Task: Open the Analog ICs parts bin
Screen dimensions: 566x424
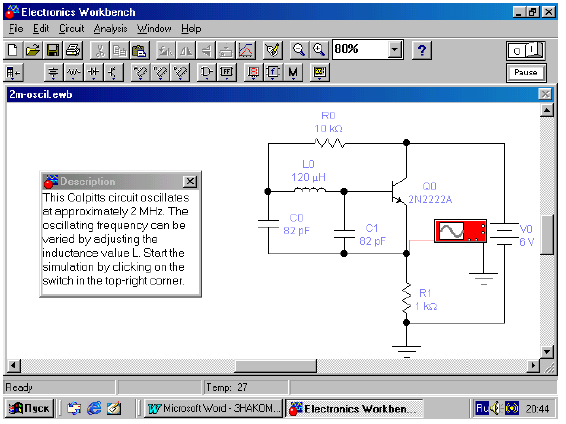Action: coord(140,73)
